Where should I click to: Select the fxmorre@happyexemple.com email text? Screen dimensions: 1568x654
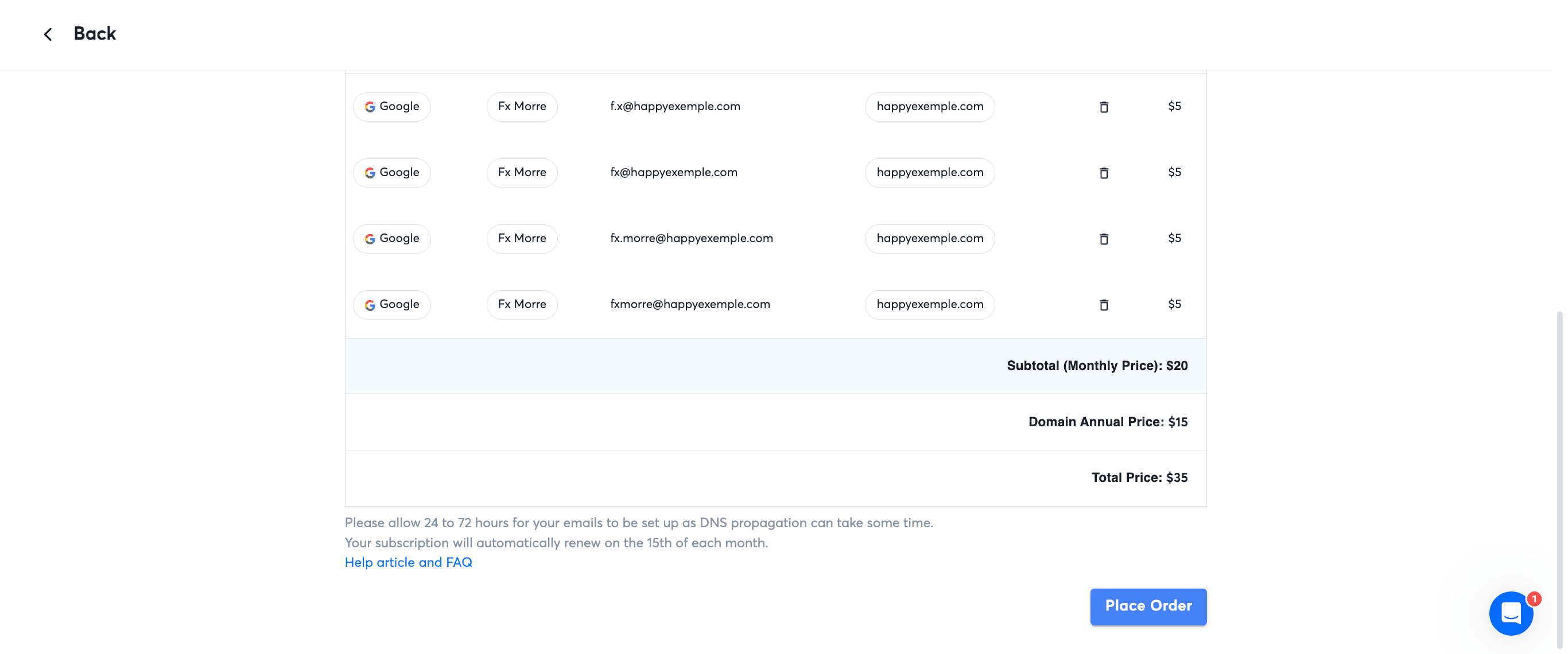pos(690,304)
